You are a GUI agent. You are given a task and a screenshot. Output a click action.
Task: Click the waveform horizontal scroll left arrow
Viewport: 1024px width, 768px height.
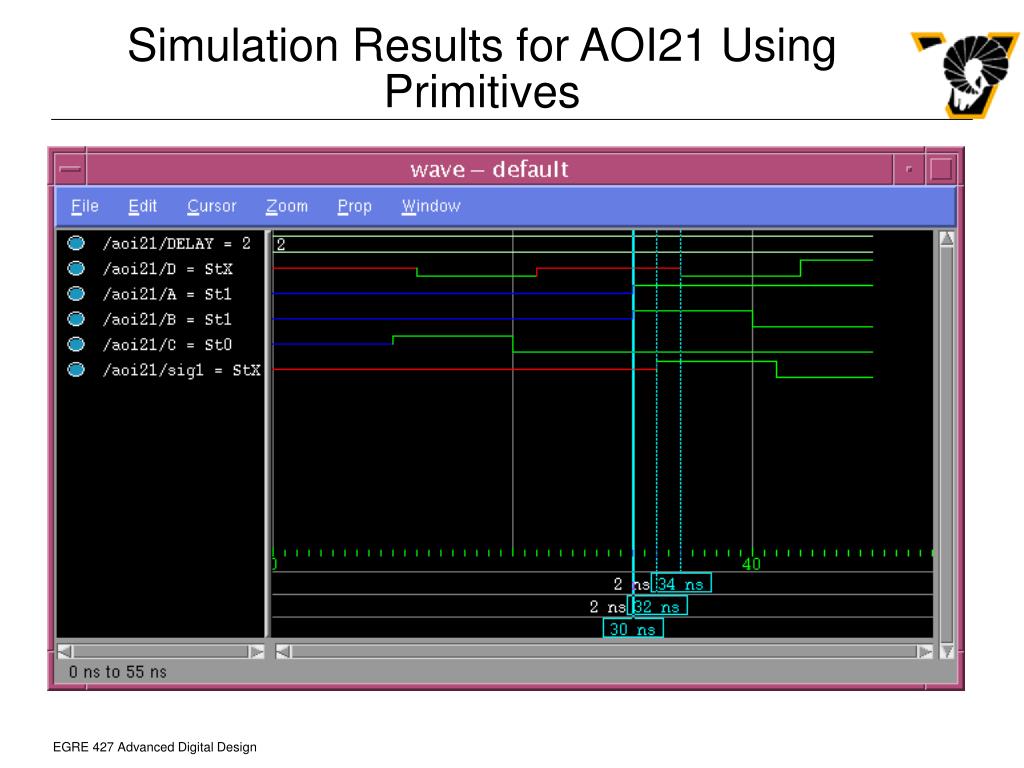point(283,651)
